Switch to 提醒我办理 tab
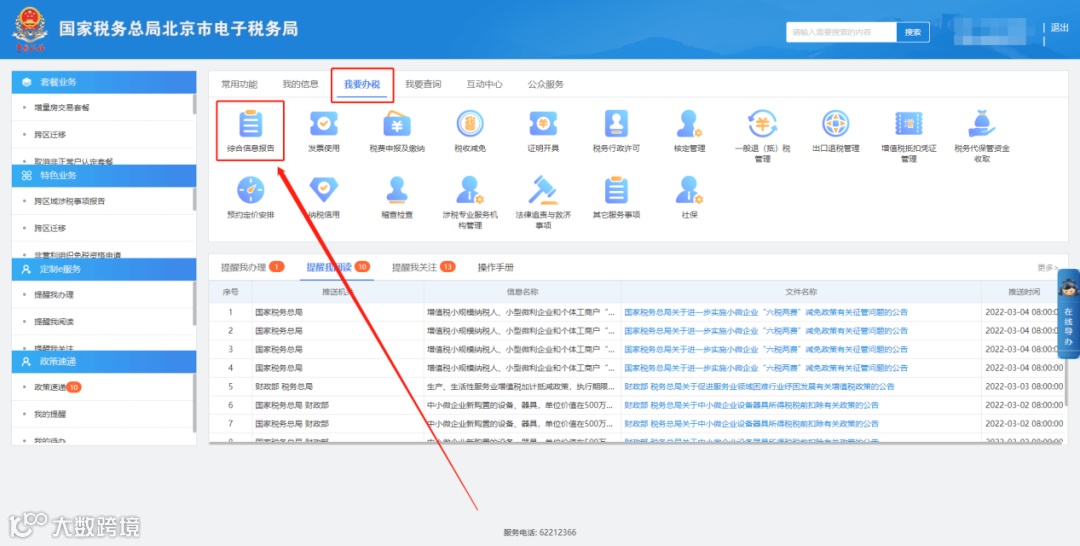The height and width of the screenshot is (546, 1080). [x=252, y=267]
